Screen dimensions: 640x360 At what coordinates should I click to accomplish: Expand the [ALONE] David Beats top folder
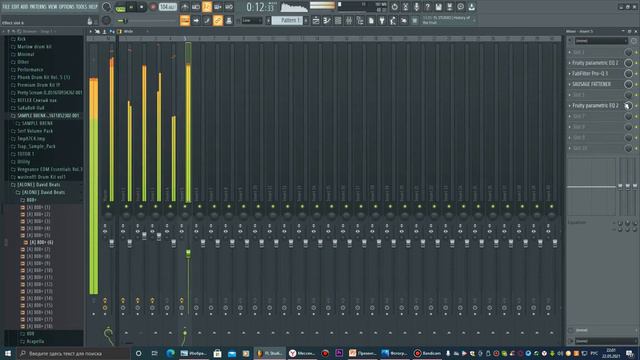click(38, 185)
